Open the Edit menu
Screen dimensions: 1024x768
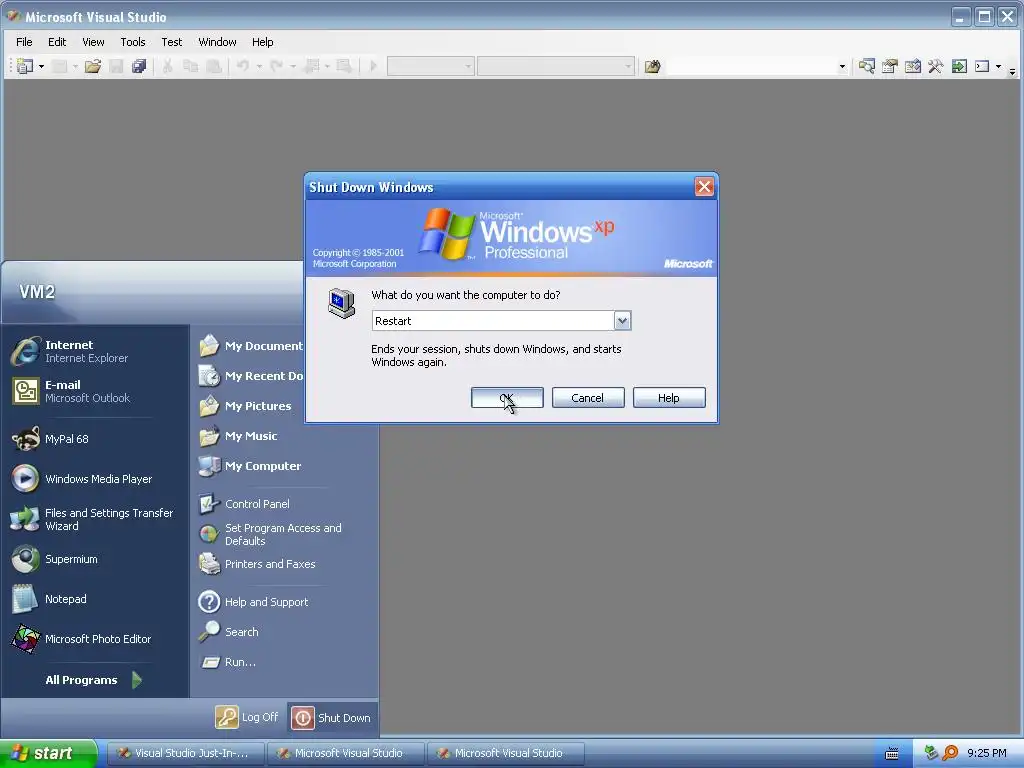tap(57, 42)
